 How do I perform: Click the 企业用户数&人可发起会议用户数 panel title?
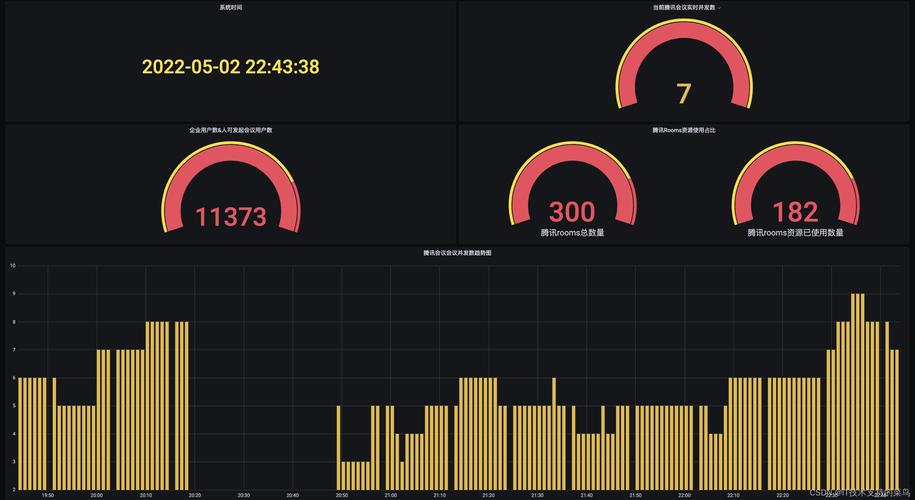(x=230, y=130)
